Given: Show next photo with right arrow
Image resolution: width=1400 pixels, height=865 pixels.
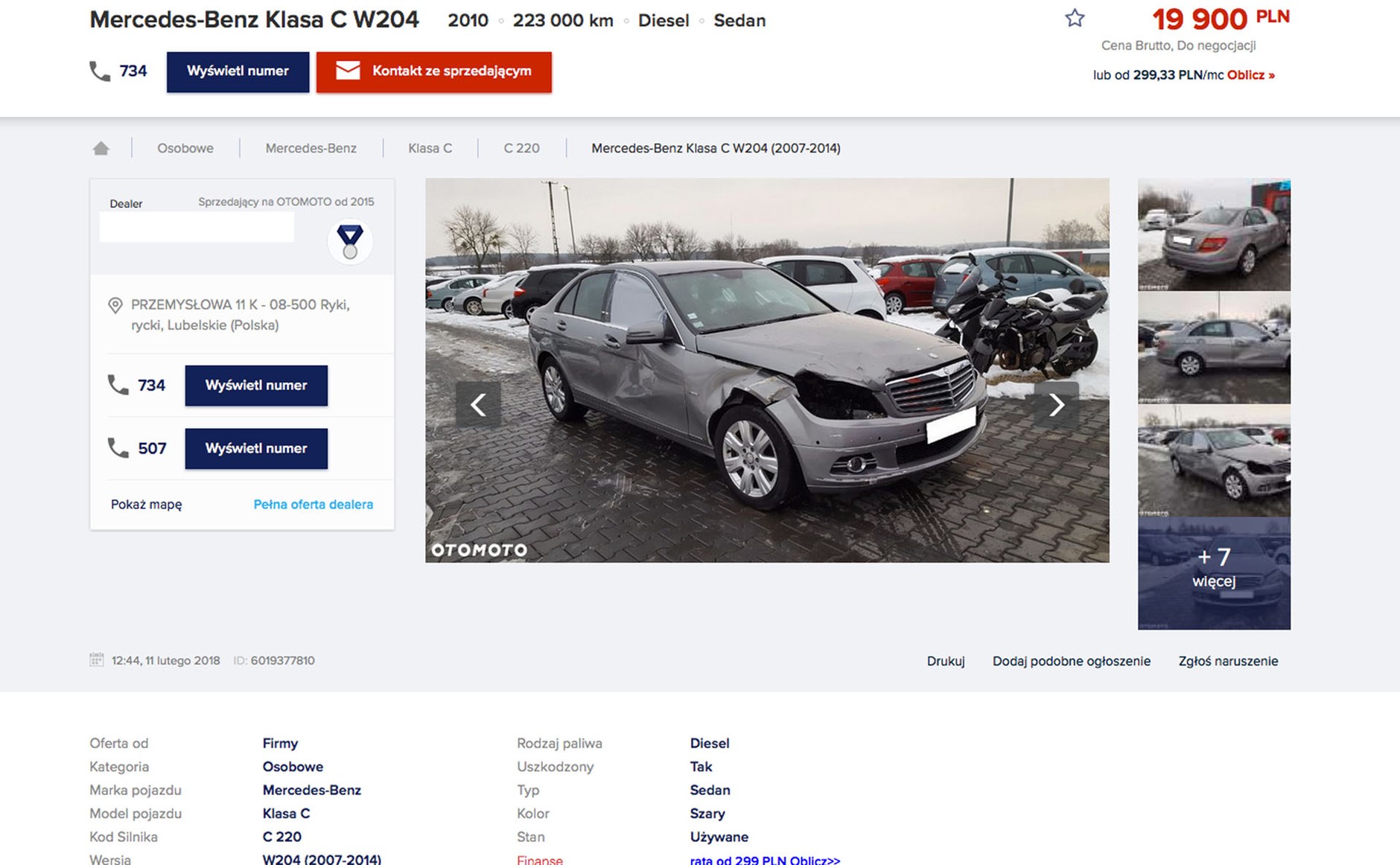Looking at the screenshot, I should point(1056,404).
